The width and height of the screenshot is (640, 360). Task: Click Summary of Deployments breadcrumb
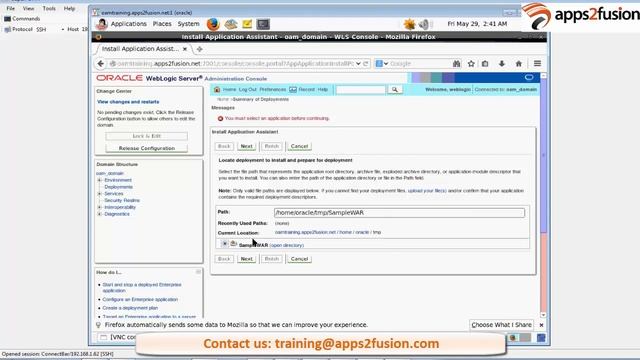point(260,99)
